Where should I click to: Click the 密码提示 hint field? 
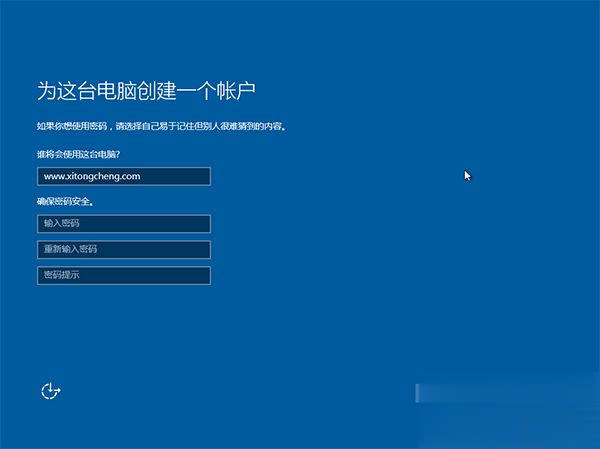[x=123, y=275]
